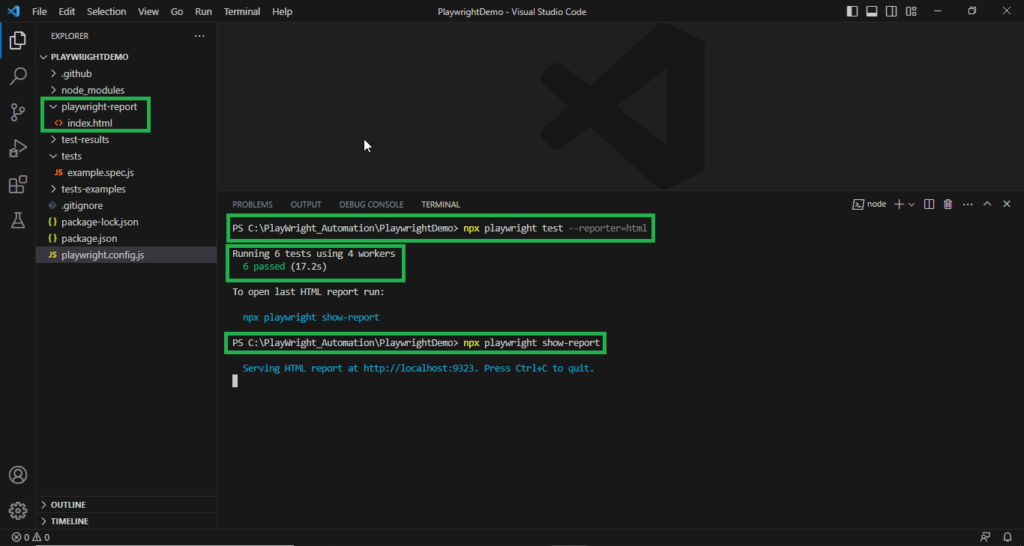Screen dimensions: 1024x546
Task: Maximize the panel with the up chevron
Action: [987, 204]
